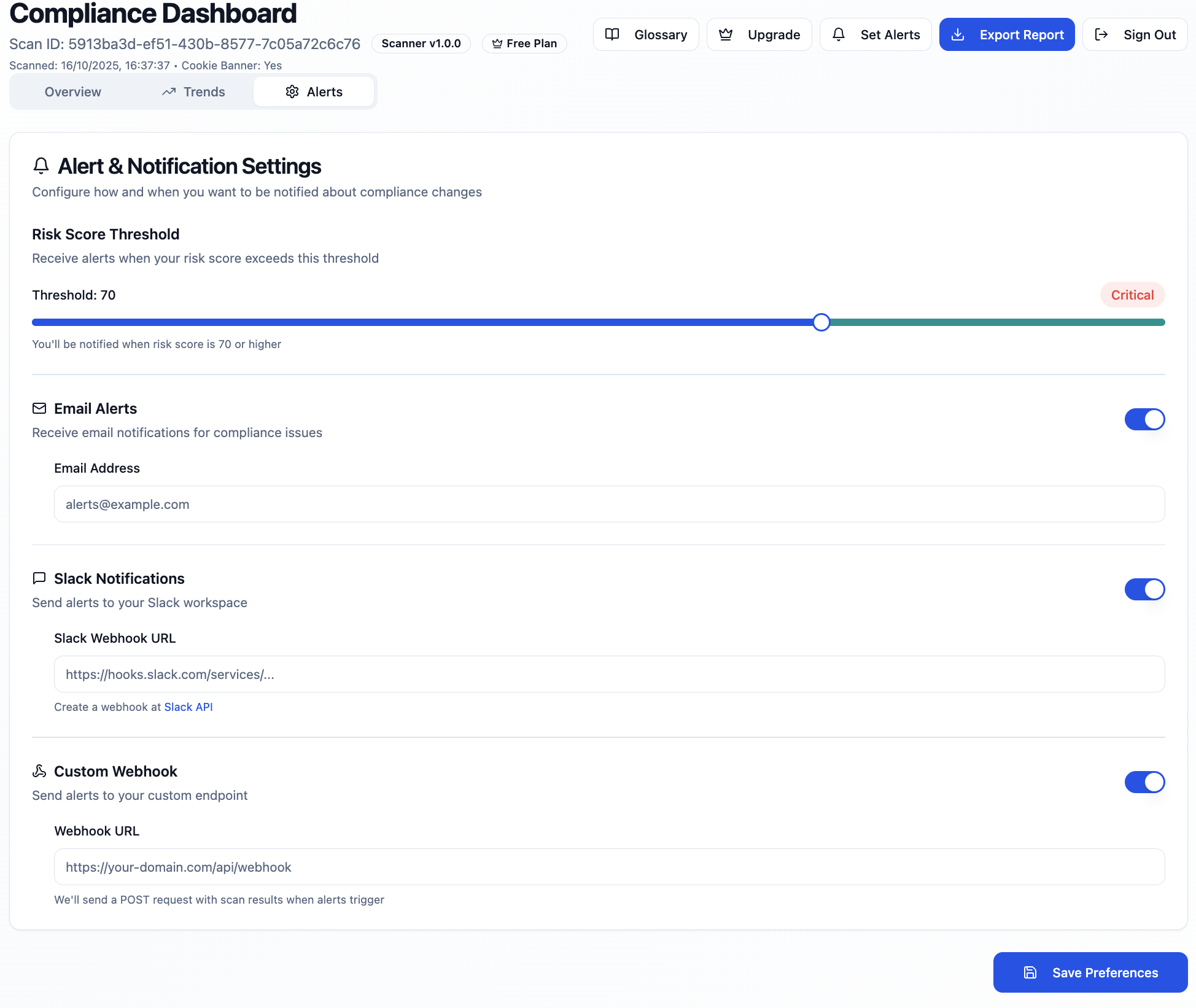Toggle the Custom Webhook switch off
This screenshot has height=1008, width=1196.
point(1144,782)
